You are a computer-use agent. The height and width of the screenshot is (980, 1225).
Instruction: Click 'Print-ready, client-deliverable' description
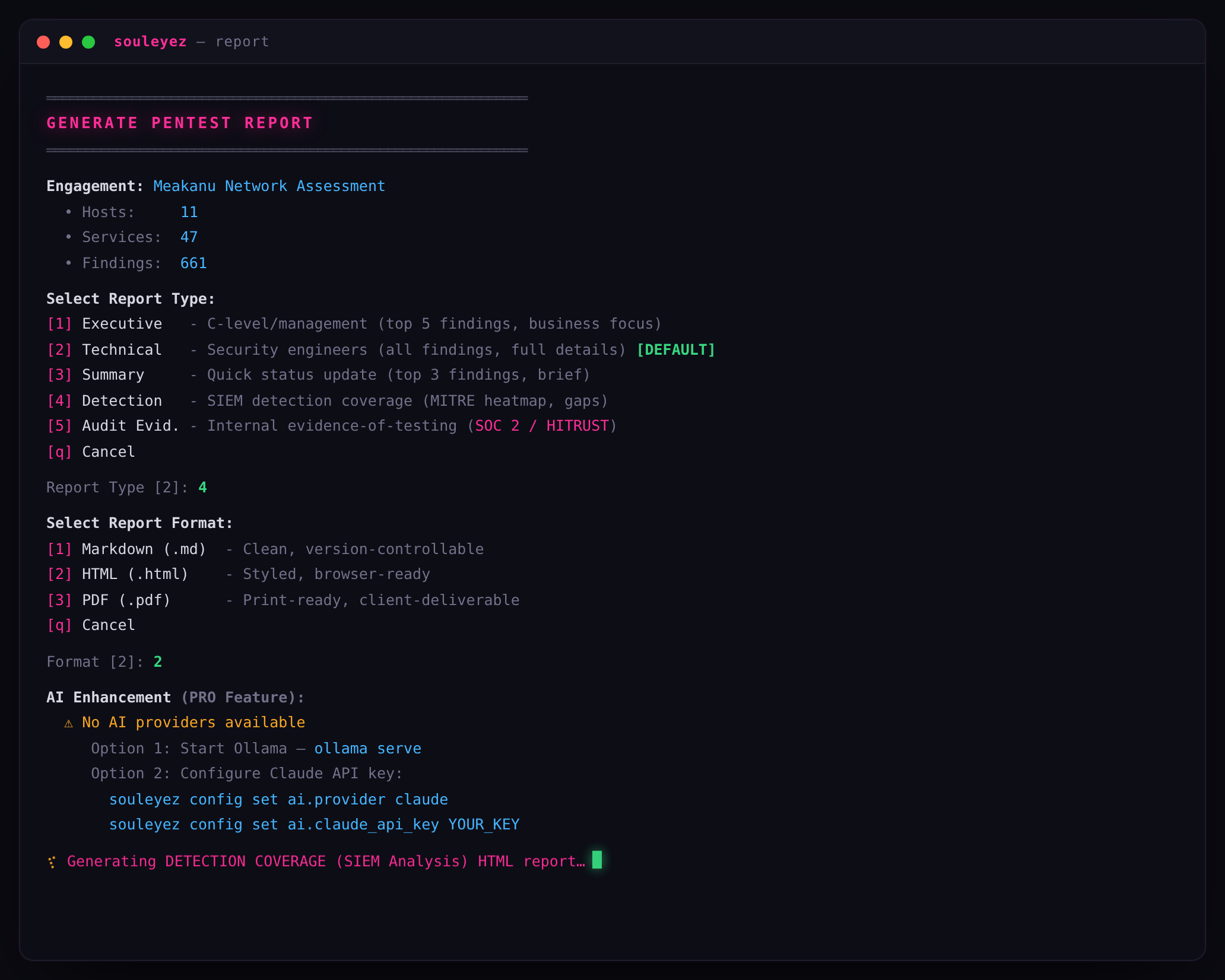381,600
